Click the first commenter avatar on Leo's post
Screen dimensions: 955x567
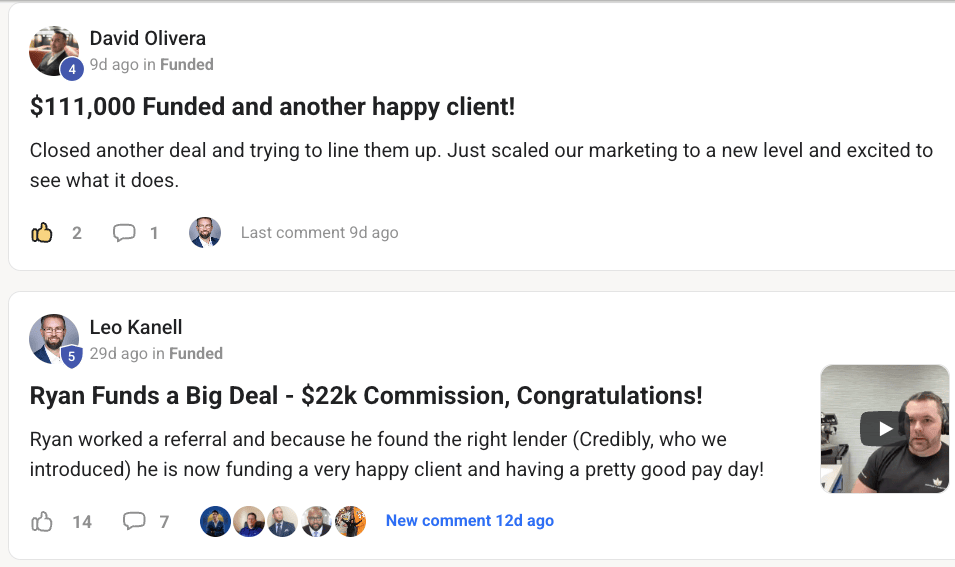216,521
